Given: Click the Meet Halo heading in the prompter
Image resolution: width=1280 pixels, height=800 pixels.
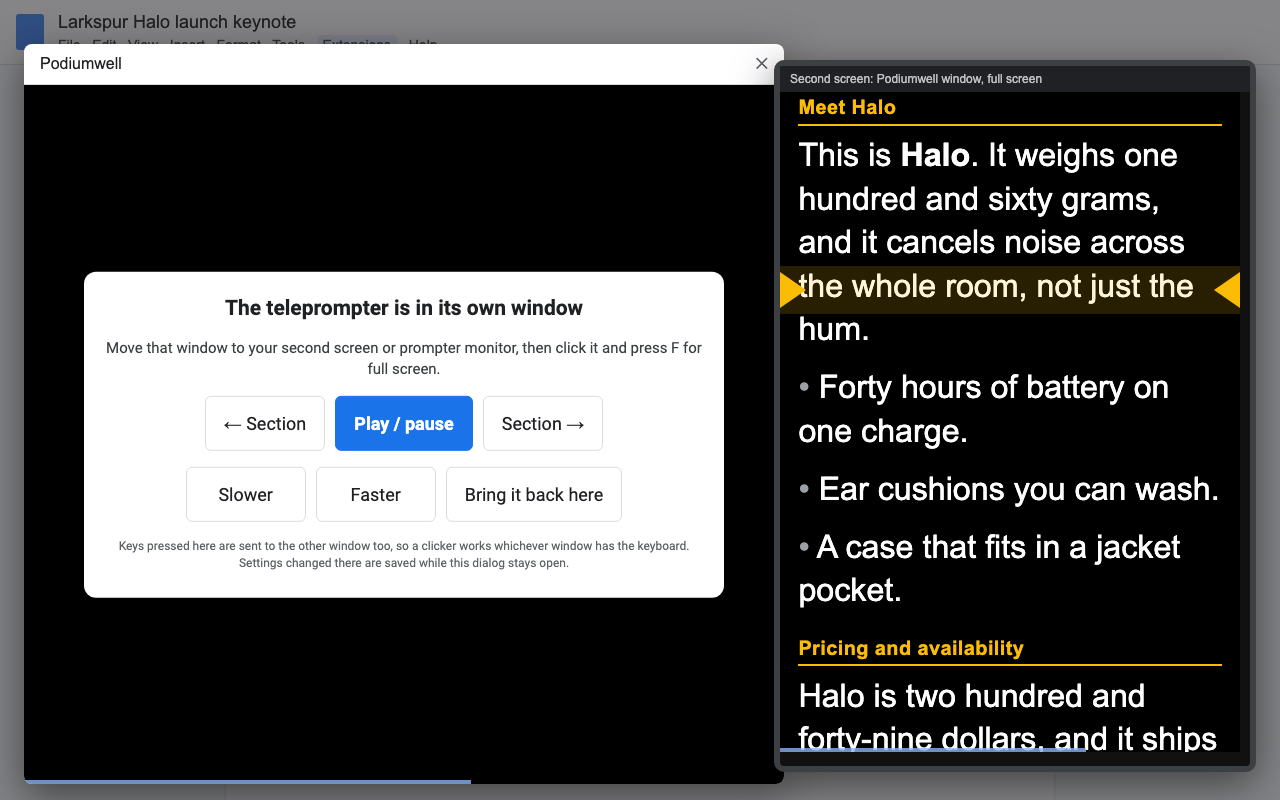Looking at the screenshot, I should (847, 107).
